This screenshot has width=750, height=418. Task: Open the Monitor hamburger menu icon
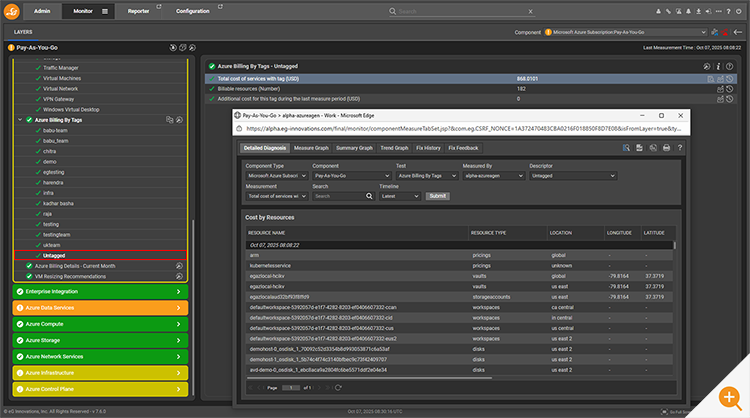(105, 11)
